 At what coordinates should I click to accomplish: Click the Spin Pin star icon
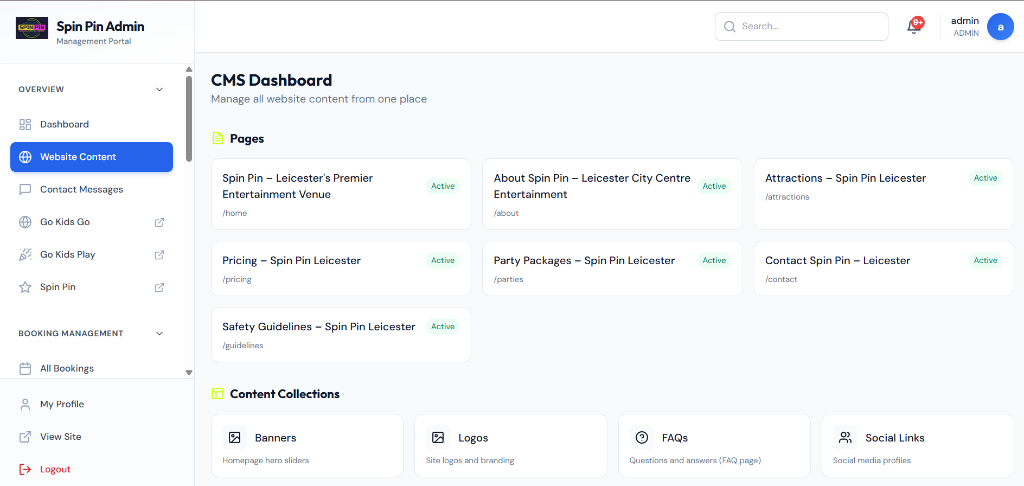pos(25,287)
